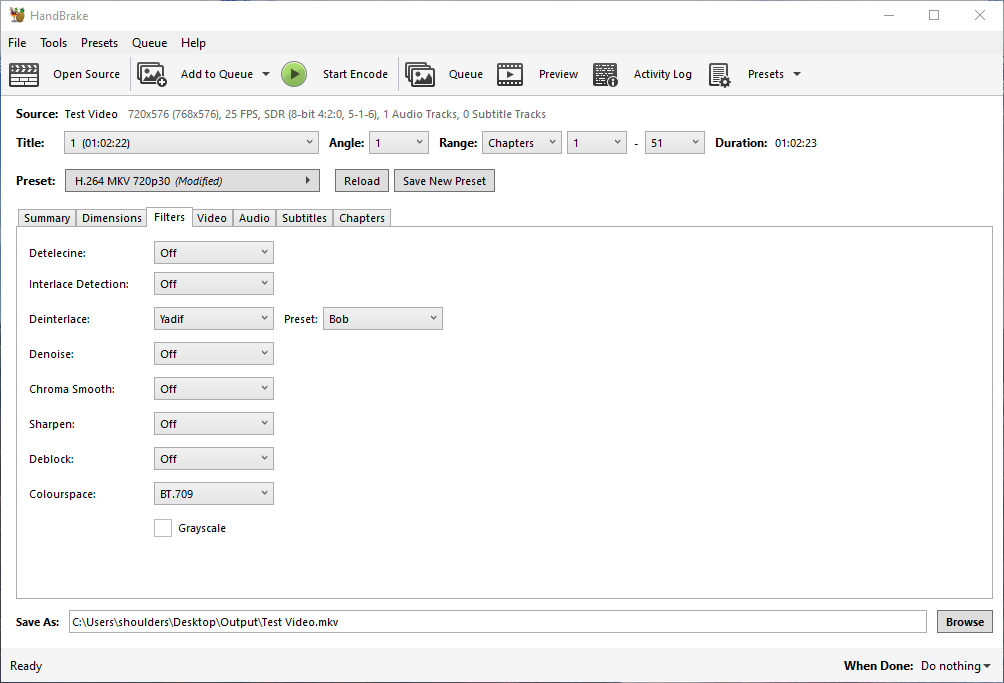Click the source name Test Video
This screenshot has width=1004, height=683.
pyautogui.click(x=91, y=114)
